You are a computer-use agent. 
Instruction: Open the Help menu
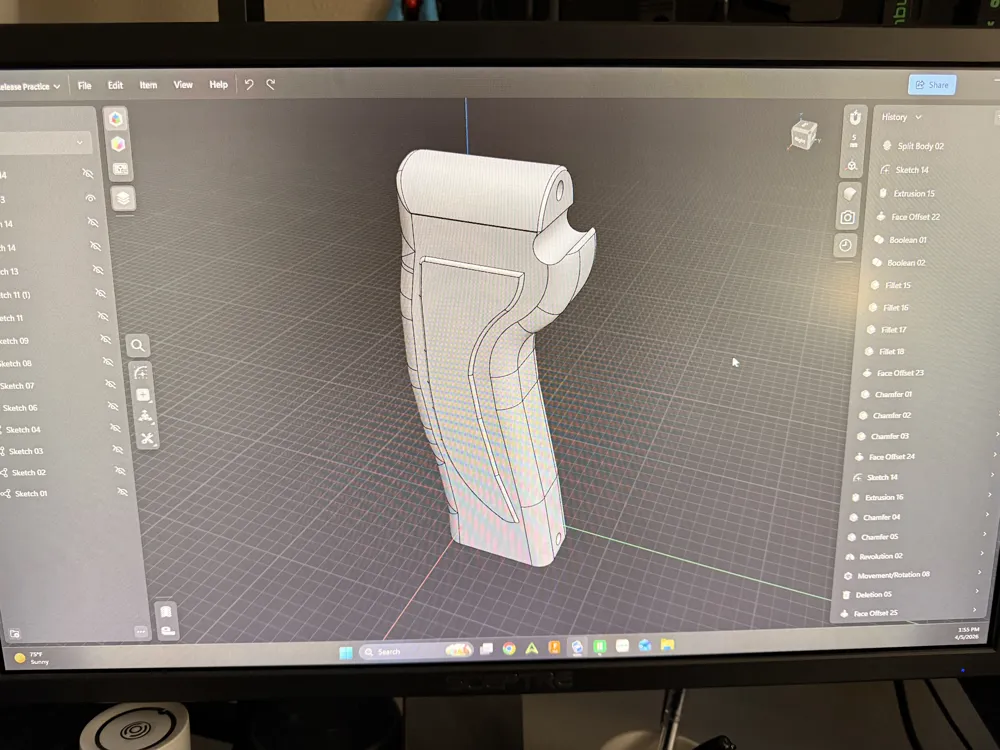218,84
